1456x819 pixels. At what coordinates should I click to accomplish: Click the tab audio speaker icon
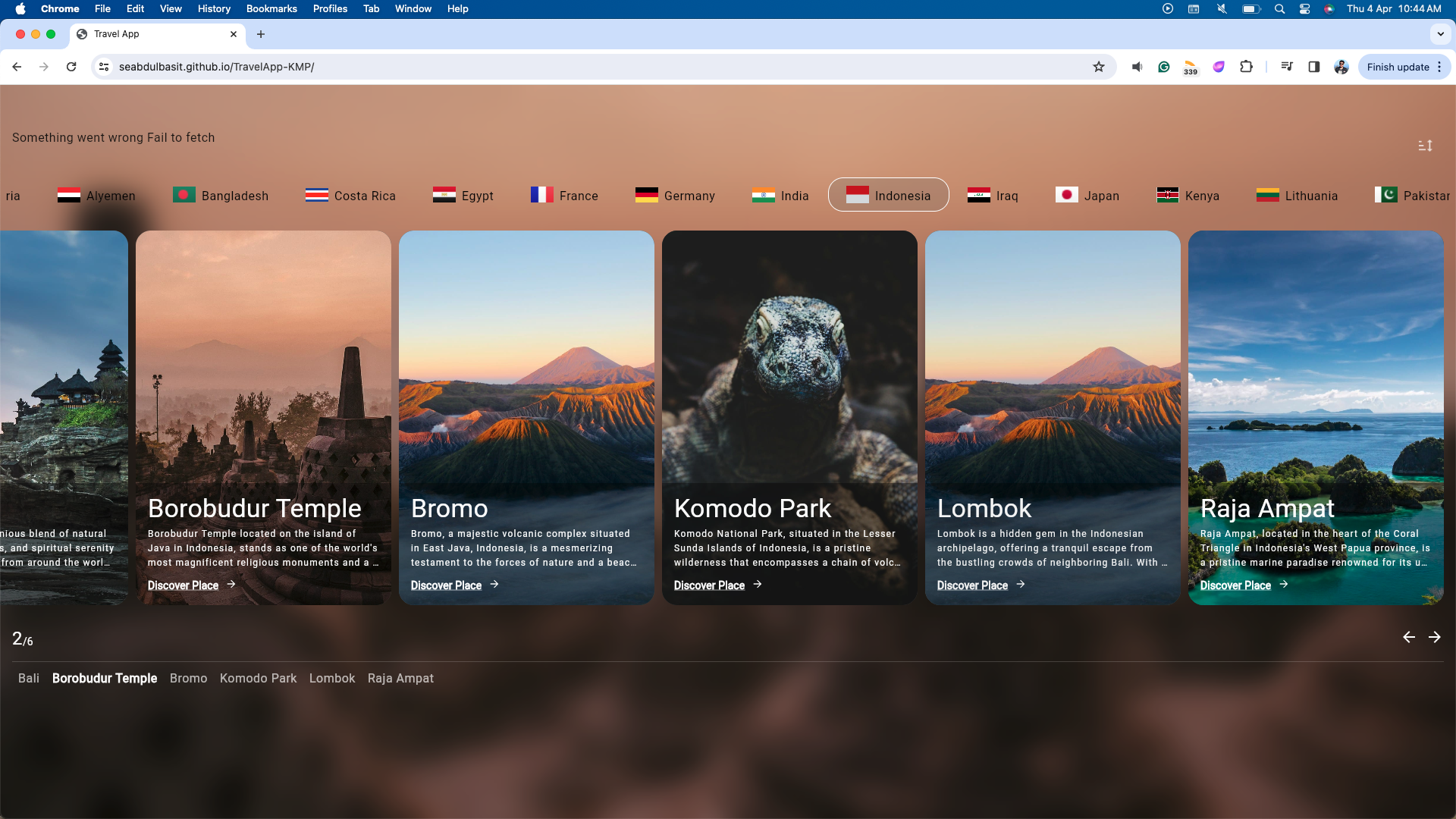point(1137,67)
